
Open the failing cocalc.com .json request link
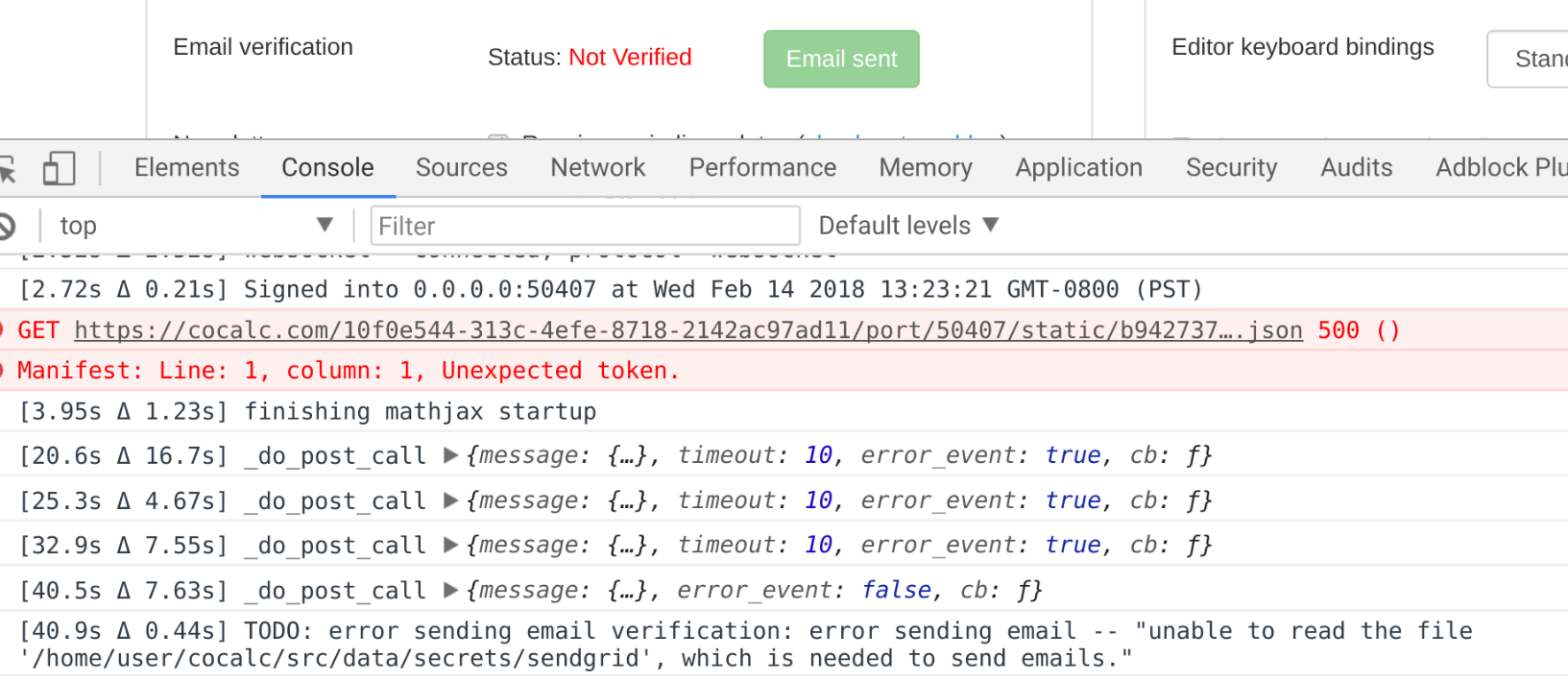[x=688, y=329]
